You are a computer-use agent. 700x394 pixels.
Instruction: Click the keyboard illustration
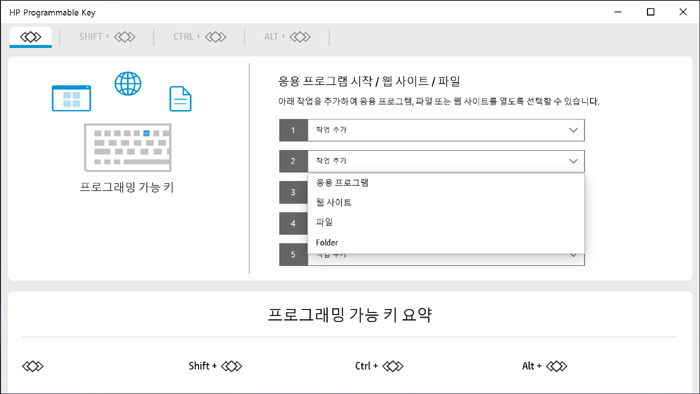coord(128,148)
